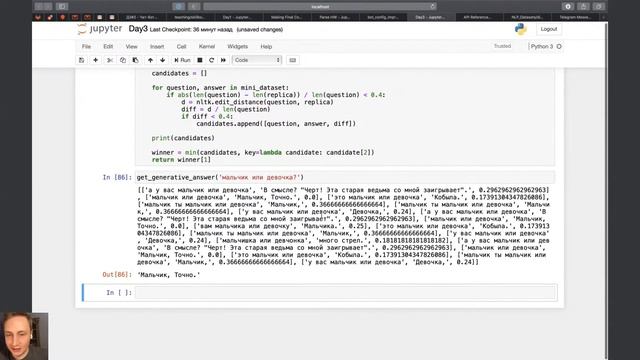Restart the kernel icon

(x=211, y=60)
